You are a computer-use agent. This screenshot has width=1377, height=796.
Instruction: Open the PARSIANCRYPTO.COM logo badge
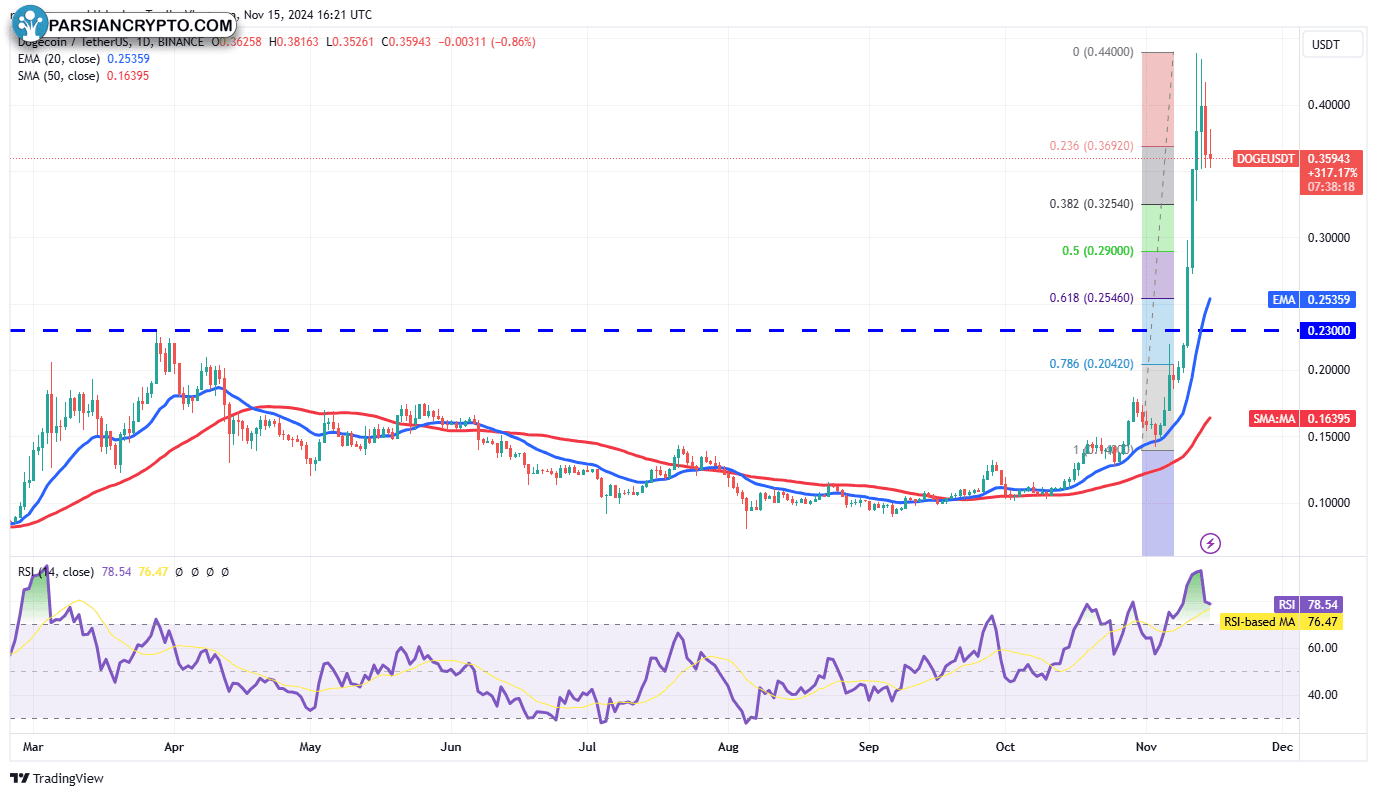tap(125, 23)
